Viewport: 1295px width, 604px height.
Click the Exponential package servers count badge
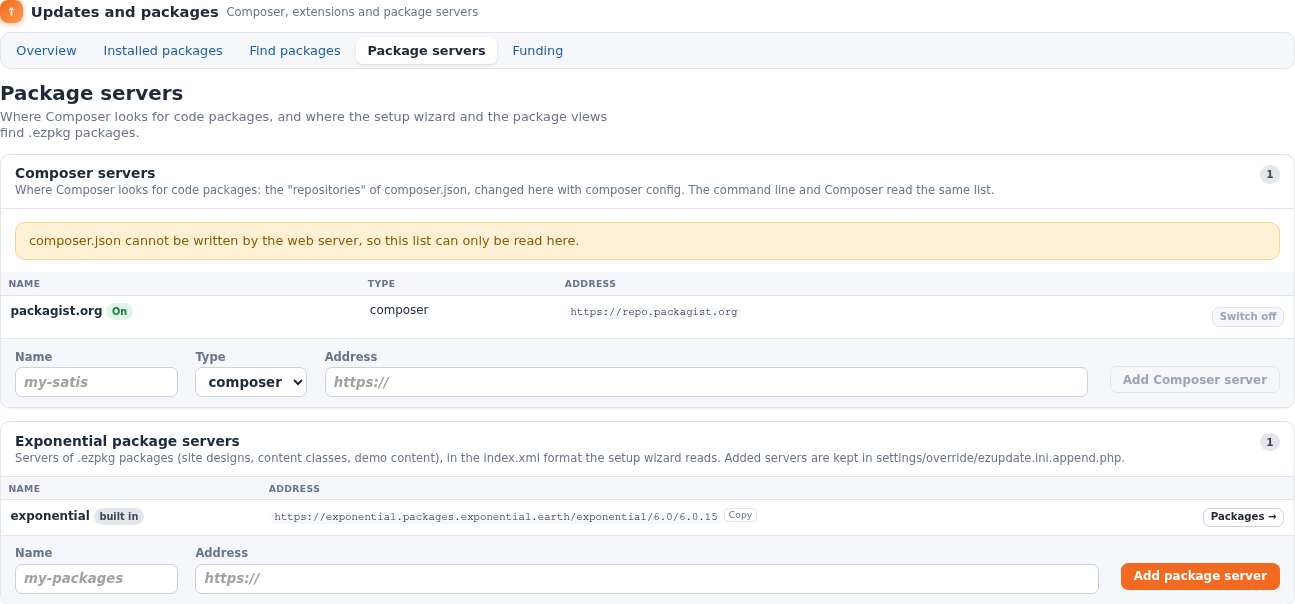click(1270, 442)
